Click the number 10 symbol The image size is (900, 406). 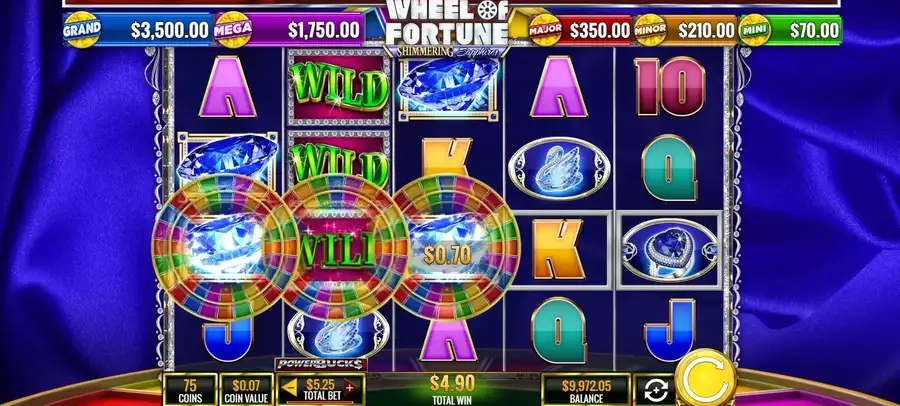click(x=669, y=86)
